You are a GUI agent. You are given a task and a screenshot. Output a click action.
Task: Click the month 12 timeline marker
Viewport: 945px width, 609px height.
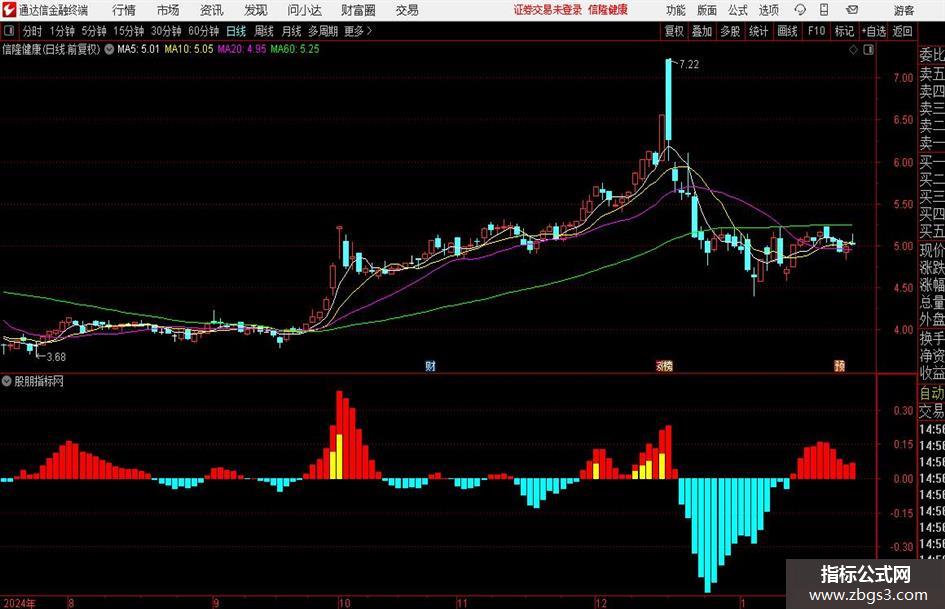click(x=600, y=603)
